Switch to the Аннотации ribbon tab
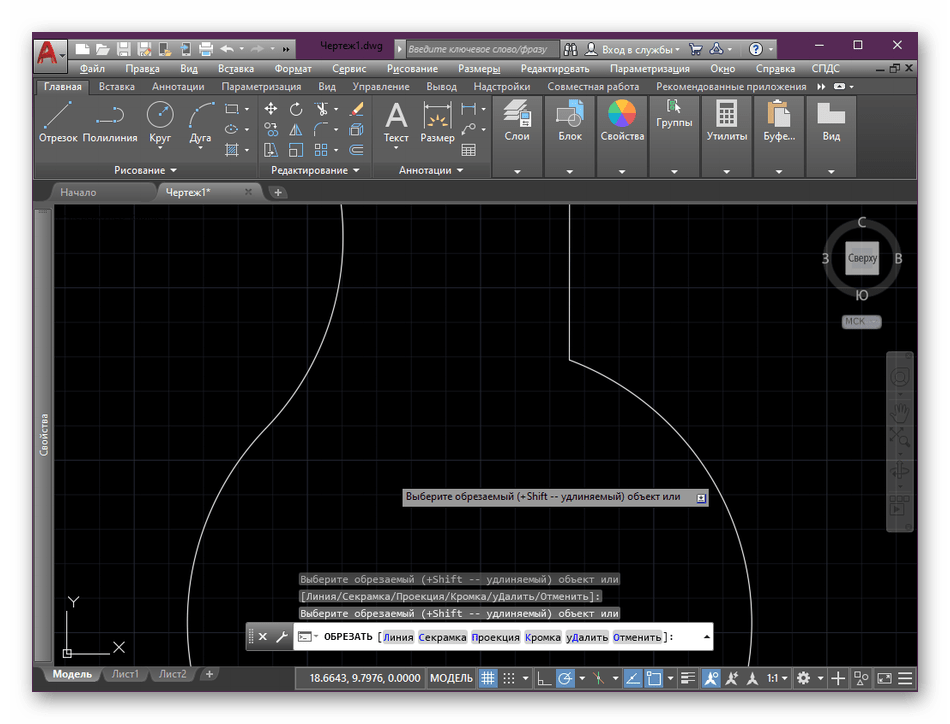The image size is (950, 724). [x=178, y=87]
